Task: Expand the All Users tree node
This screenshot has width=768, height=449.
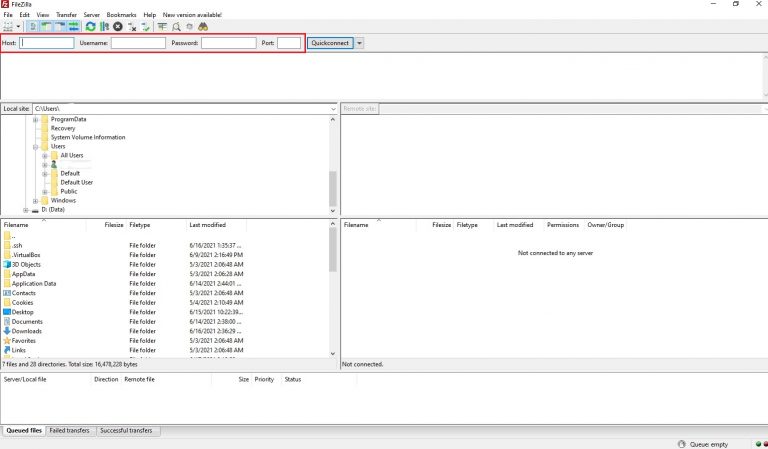Action: click(45, 156)
